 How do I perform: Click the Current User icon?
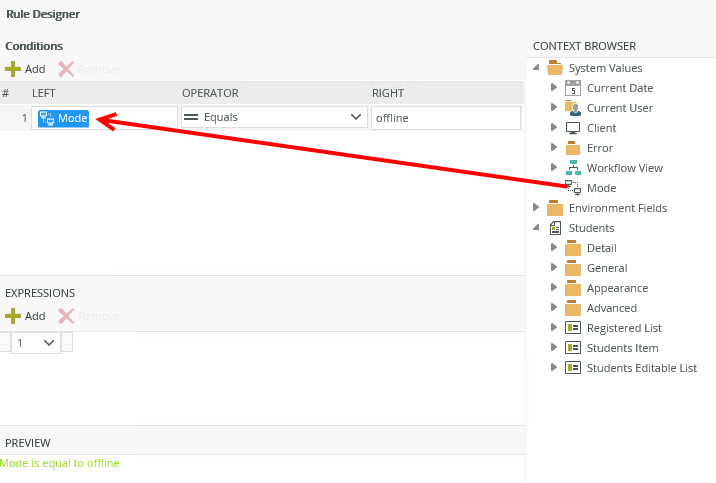[x=573, y=108]
